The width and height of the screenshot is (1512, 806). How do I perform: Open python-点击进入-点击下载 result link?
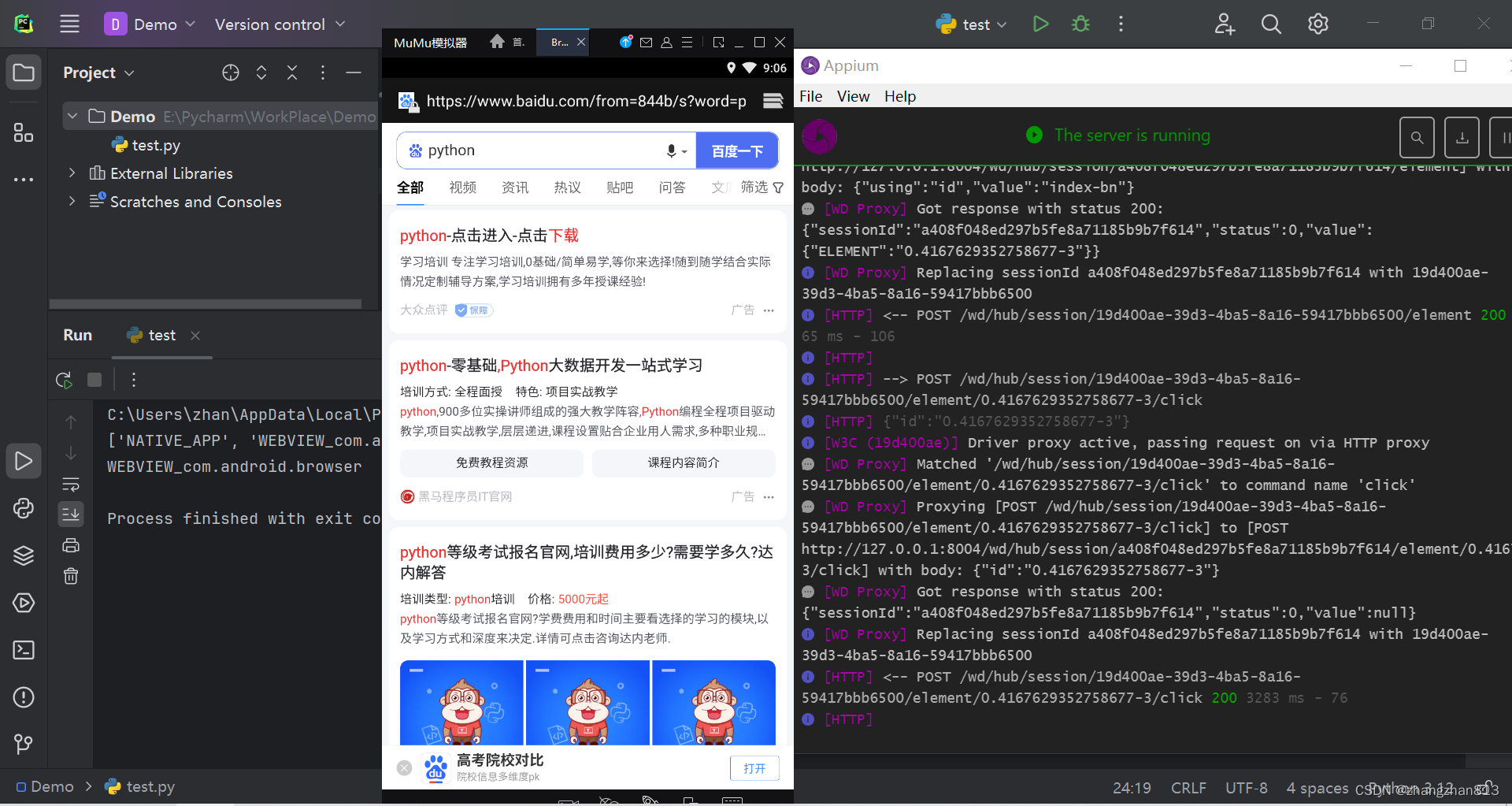tap(489, 236)
